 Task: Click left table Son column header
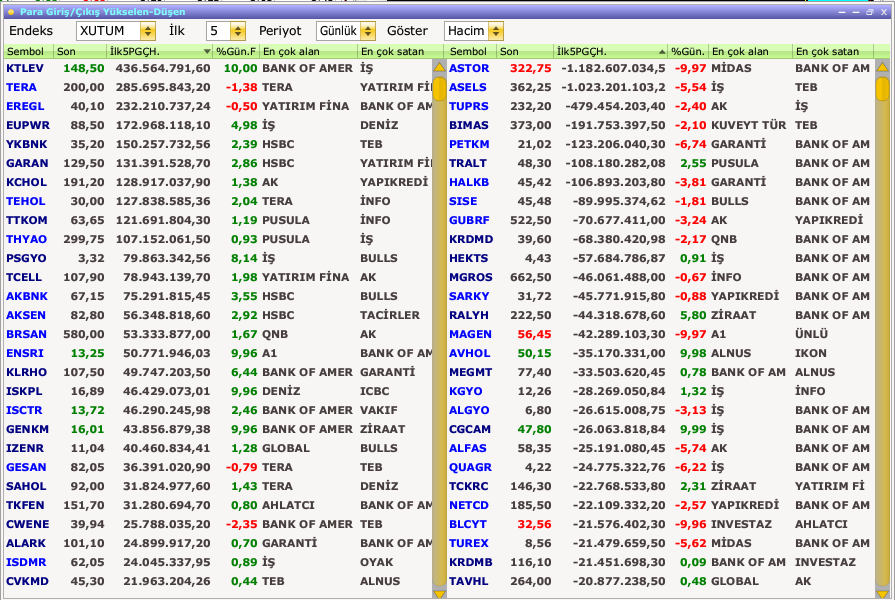pyautogui.click(x=80, y=51)
